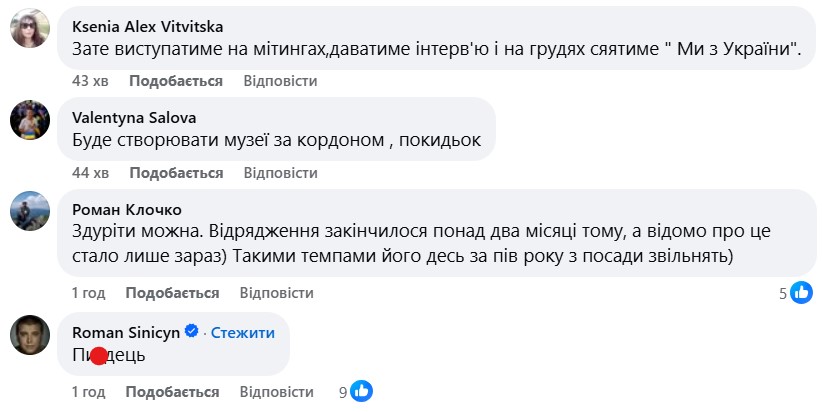823x412 pixels.
Task: Click Valentyna Salova's profile avatar
Action: point(31,120)
